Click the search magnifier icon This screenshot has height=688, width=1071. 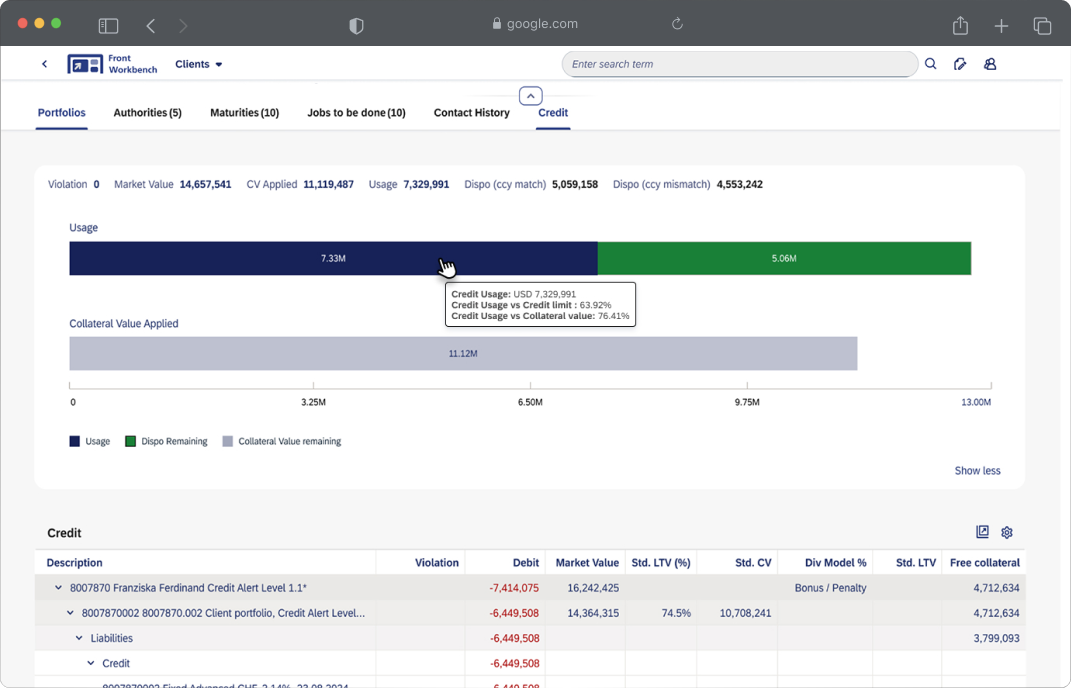(x=930, y=64)
